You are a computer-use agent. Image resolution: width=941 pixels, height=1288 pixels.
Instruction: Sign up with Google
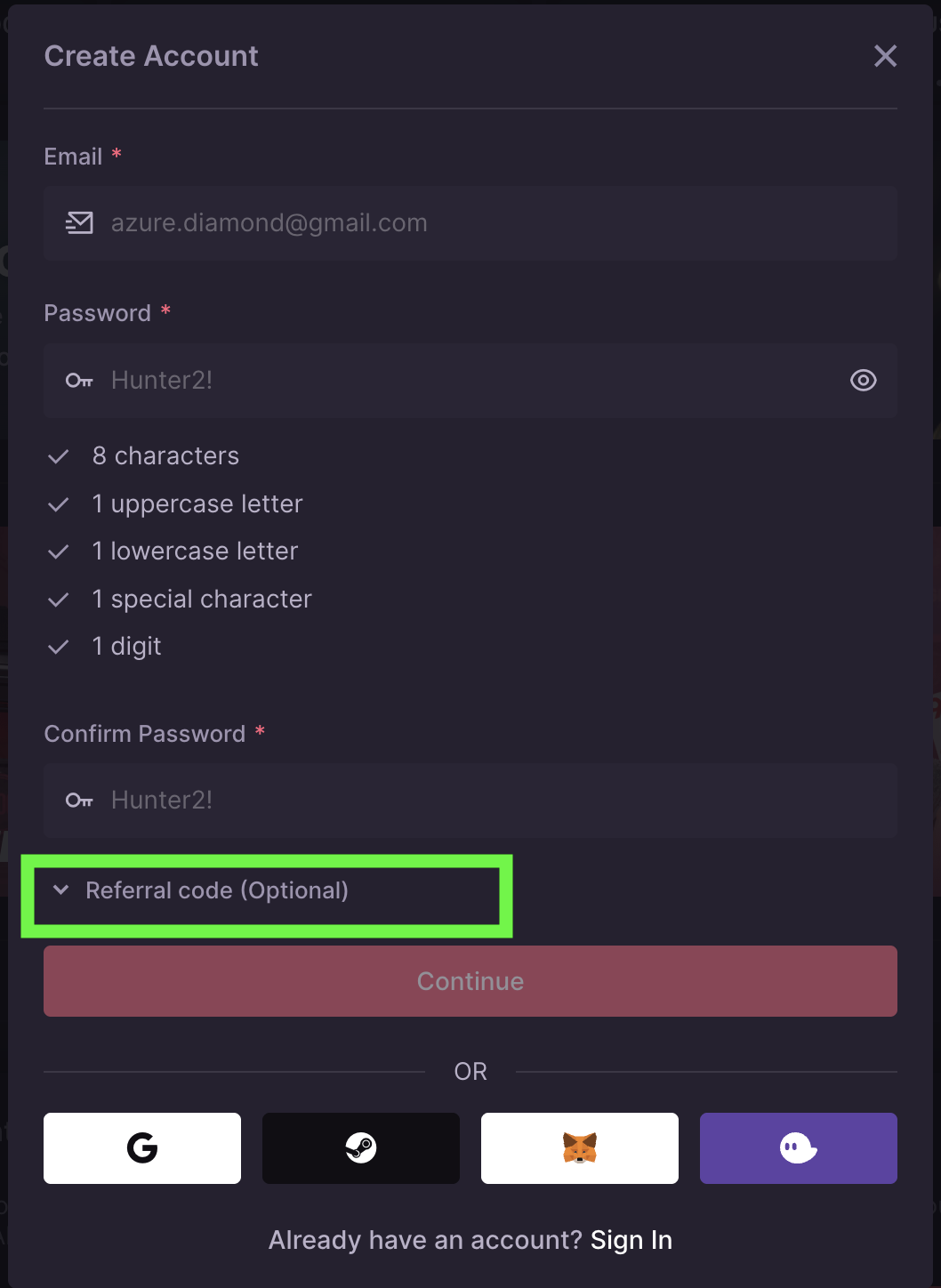(141, 1147)
